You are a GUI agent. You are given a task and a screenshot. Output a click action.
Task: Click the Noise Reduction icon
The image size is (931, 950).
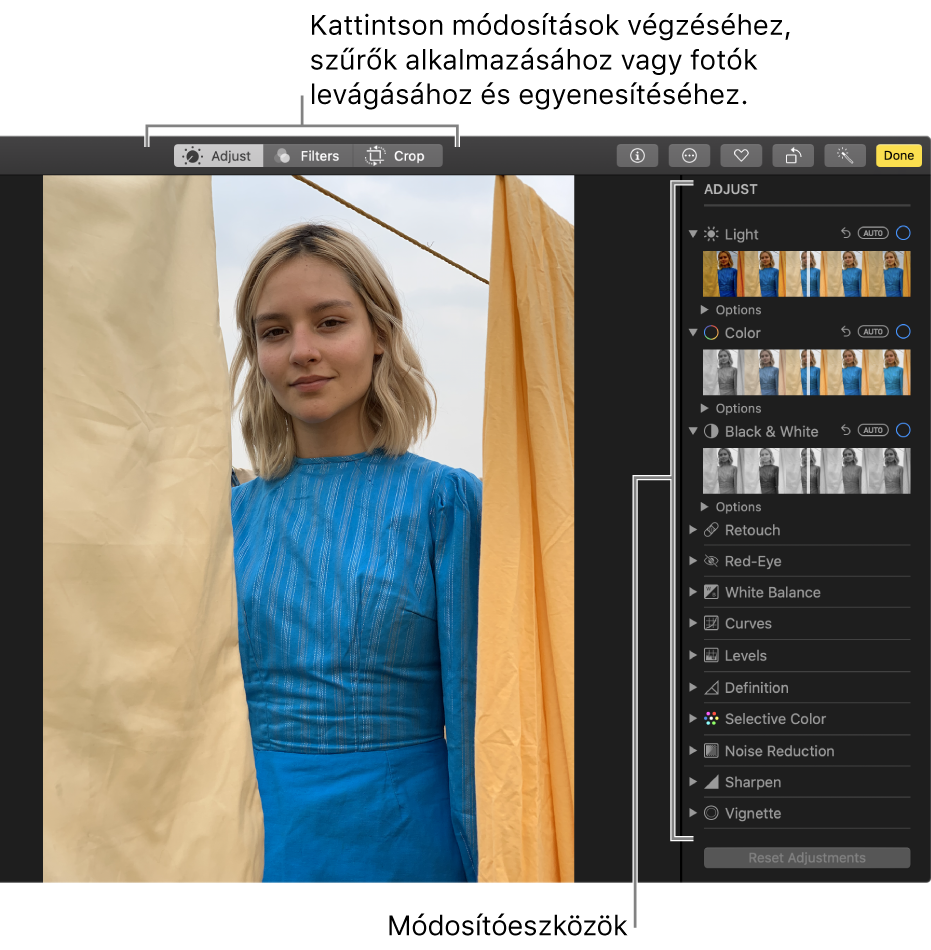[711, 751]
